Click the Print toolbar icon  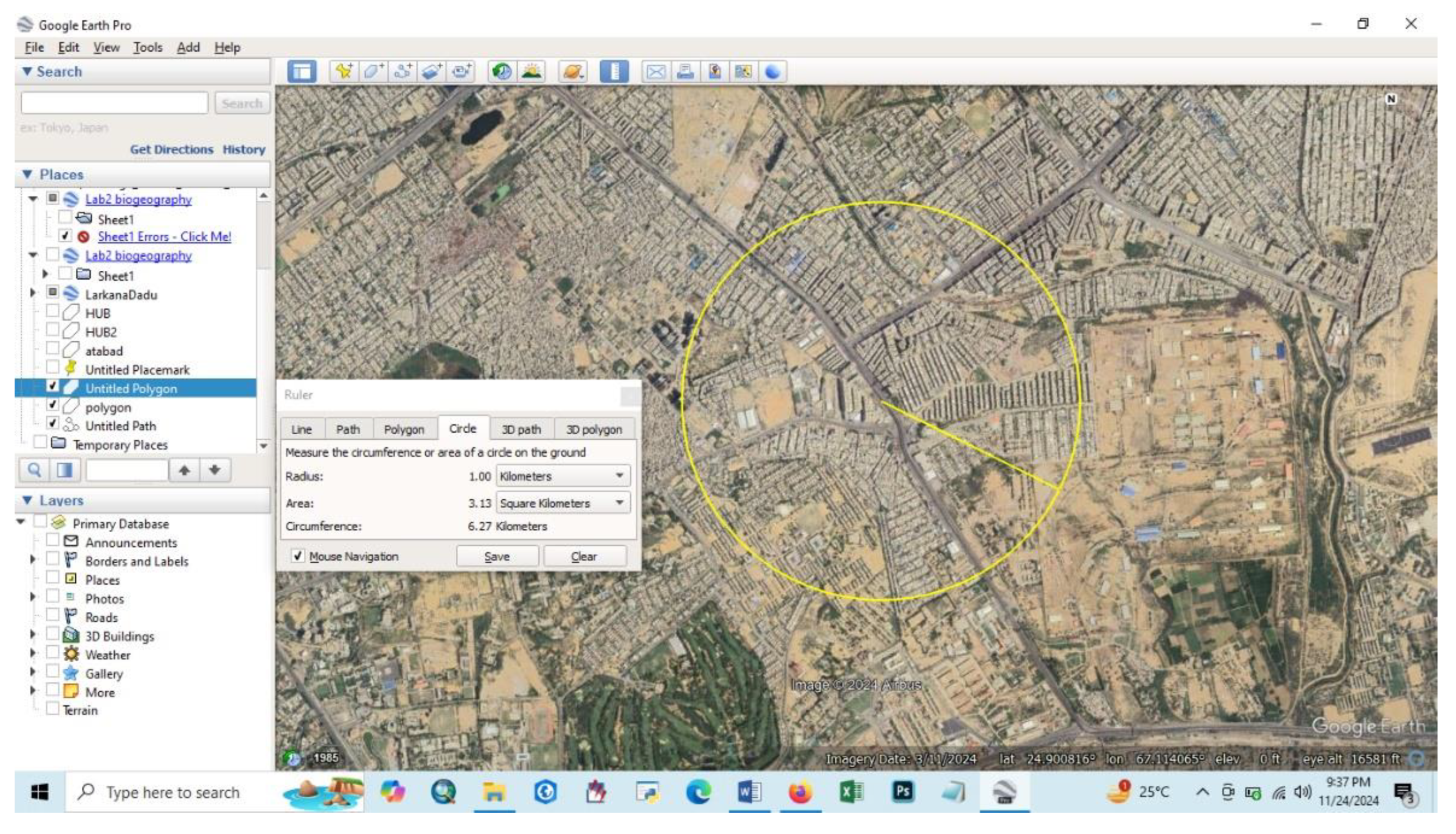[x=685, y=71]
